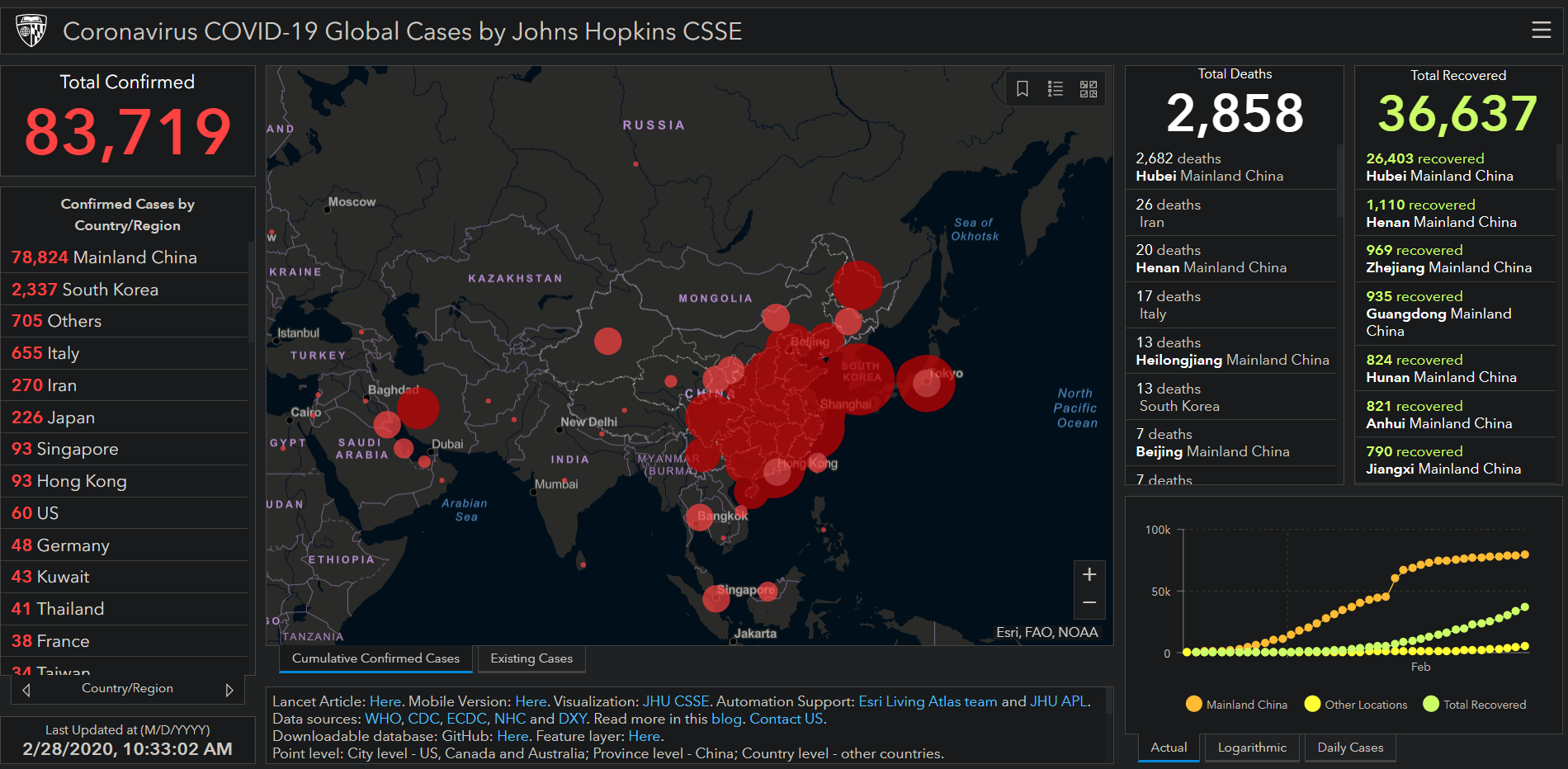Open the Esri Living Atlas team link

(928, 701)
